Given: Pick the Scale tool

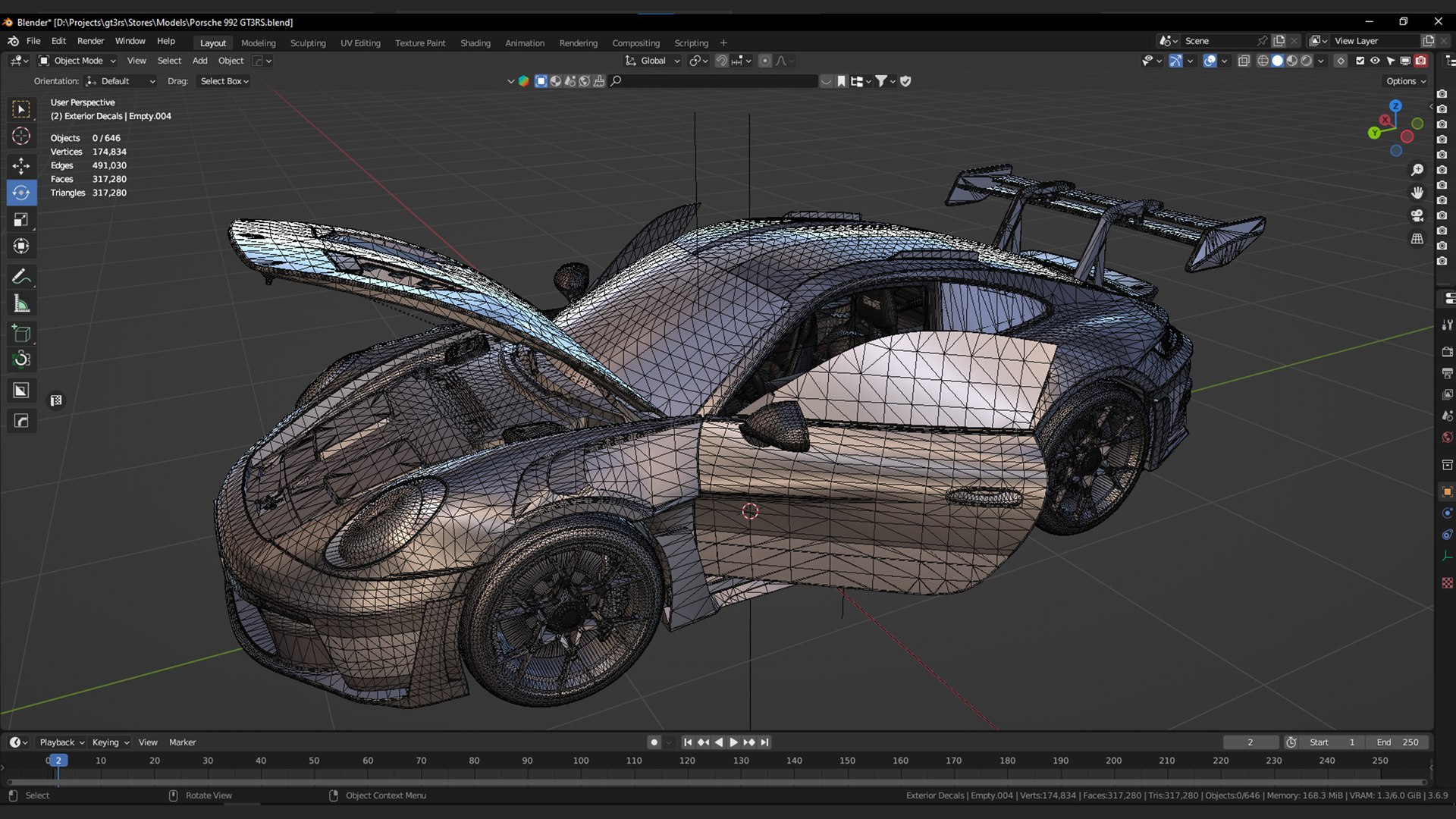Looking at the screenshot, I should (x=21, y=220).
